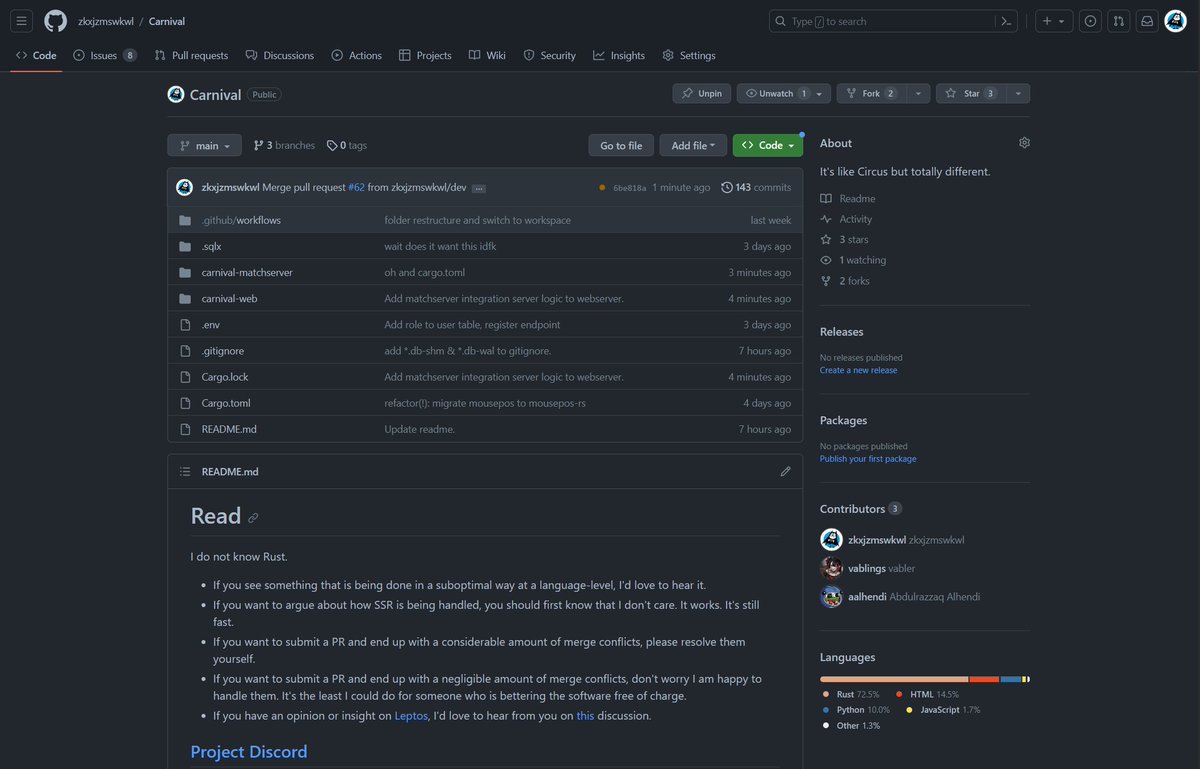Switch to the Projects tab
This screenshot has width=1200, height=769.
425,55
